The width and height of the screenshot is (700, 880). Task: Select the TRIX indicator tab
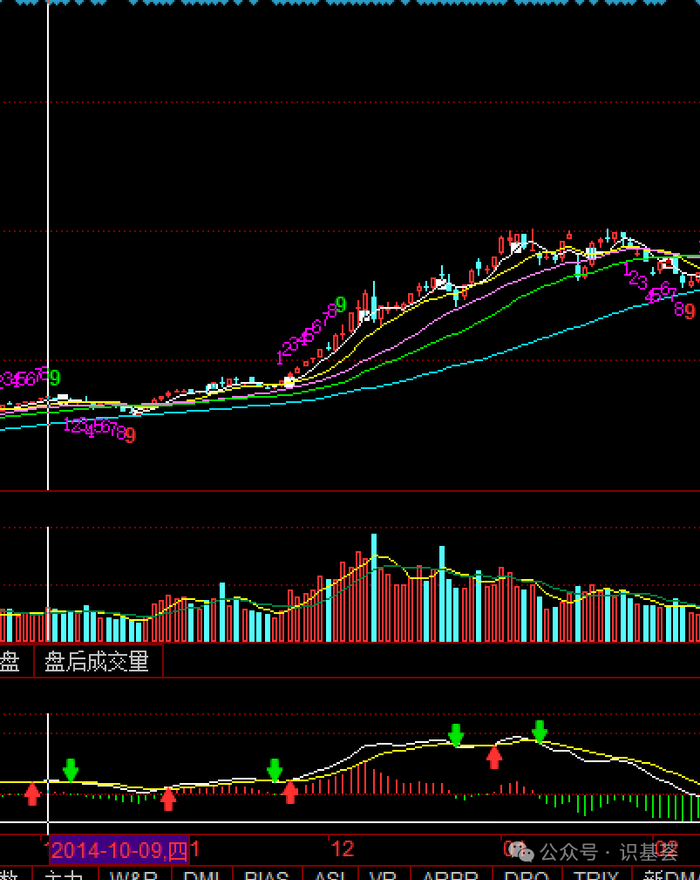[x=596, y=874]
